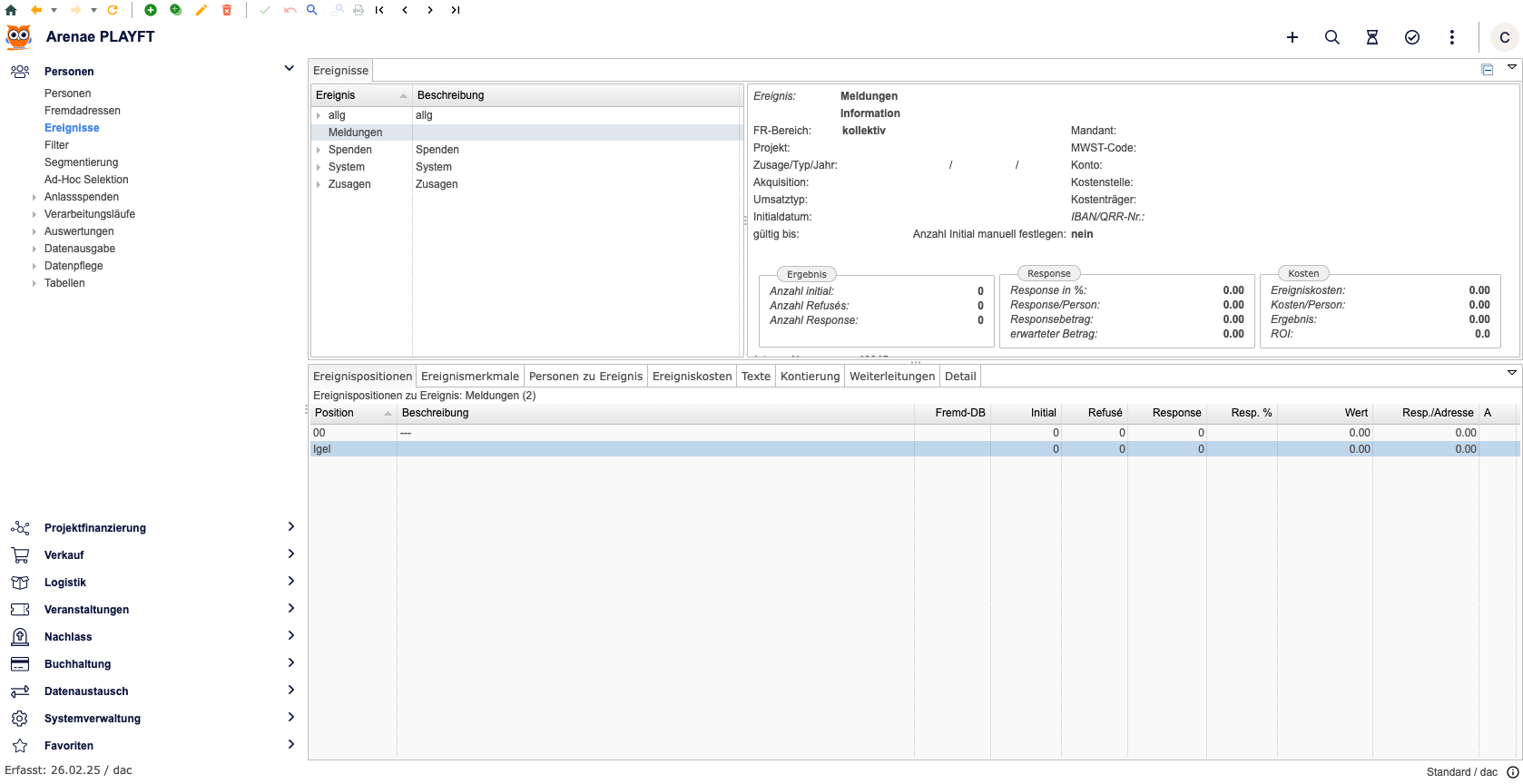The width and height of the screenshot is (1523, 784).
Task: Open the back navigation history dropdown arrow
Action: click(54, 10)
